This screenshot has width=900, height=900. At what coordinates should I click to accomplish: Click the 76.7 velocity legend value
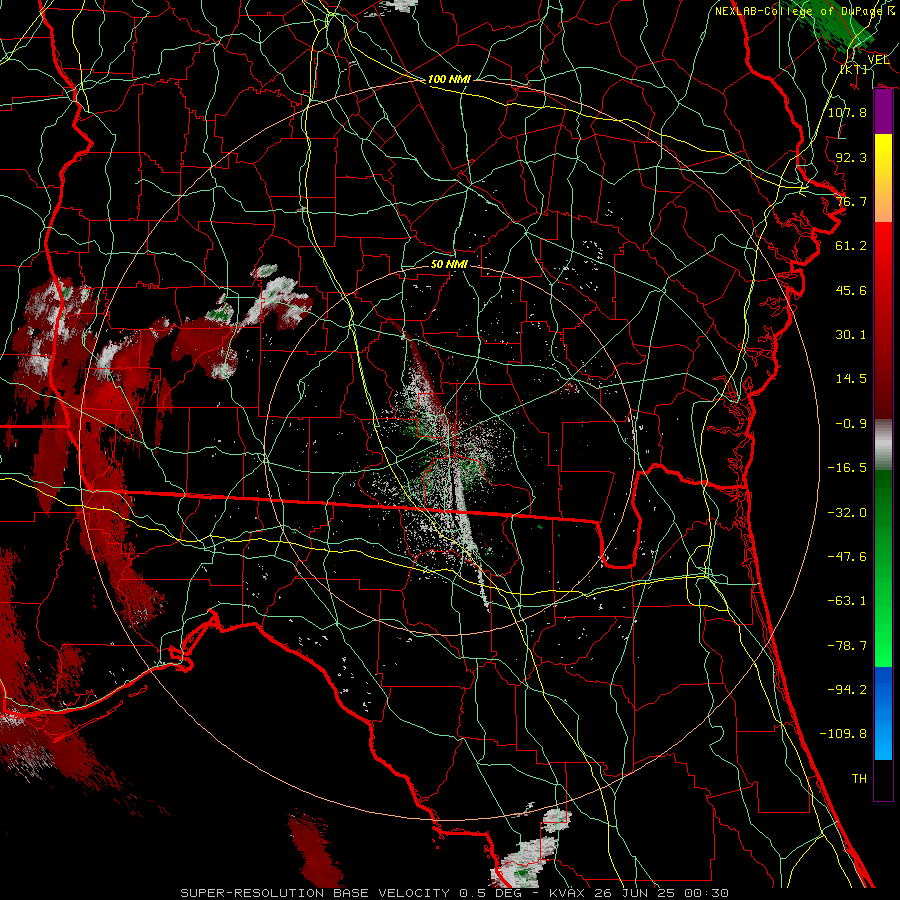pos(851,201)
